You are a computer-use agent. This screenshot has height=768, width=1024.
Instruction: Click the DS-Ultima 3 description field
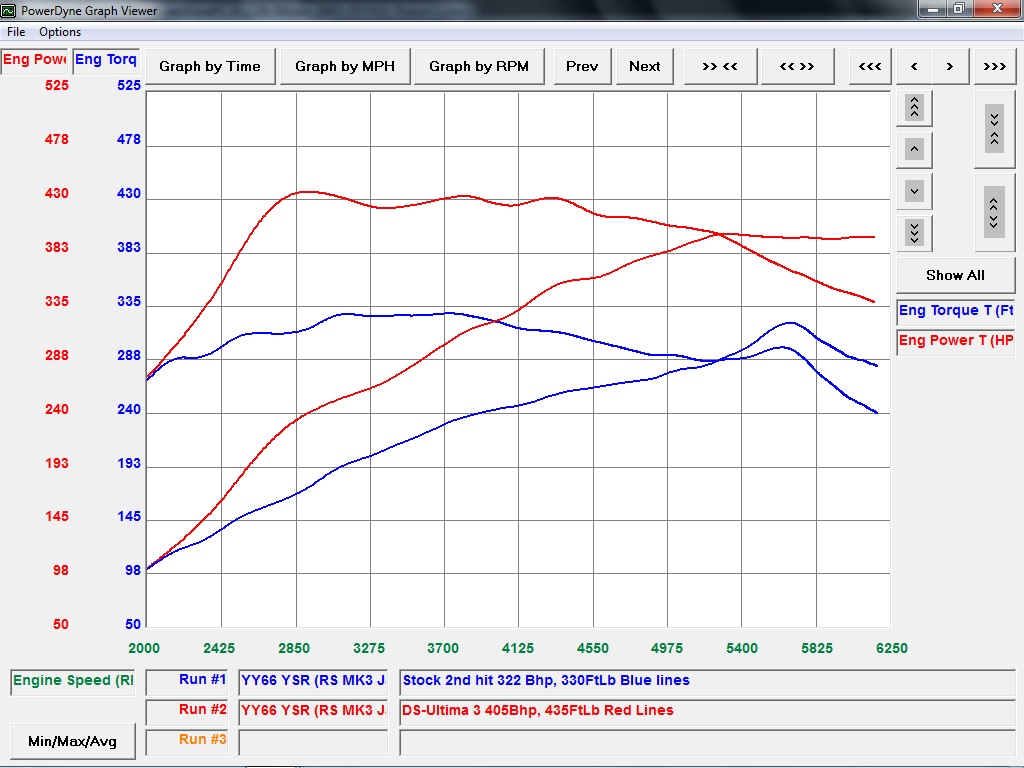point(707,712)
